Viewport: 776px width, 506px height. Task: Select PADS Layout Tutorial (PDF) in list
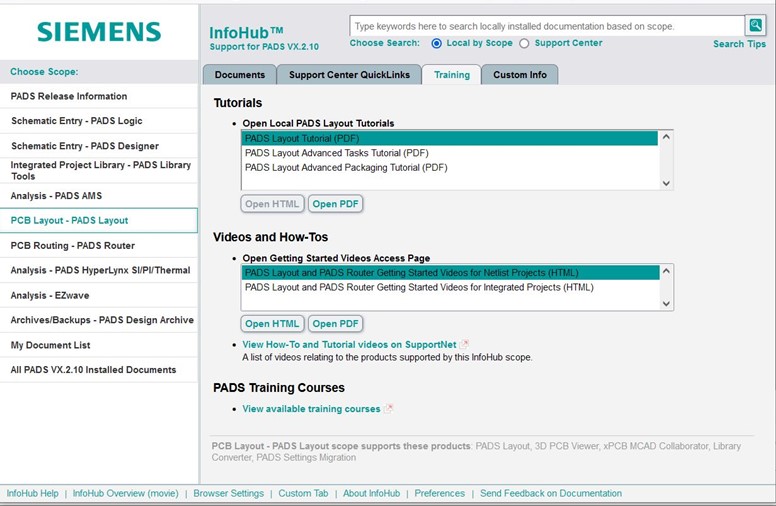(450, 138)
